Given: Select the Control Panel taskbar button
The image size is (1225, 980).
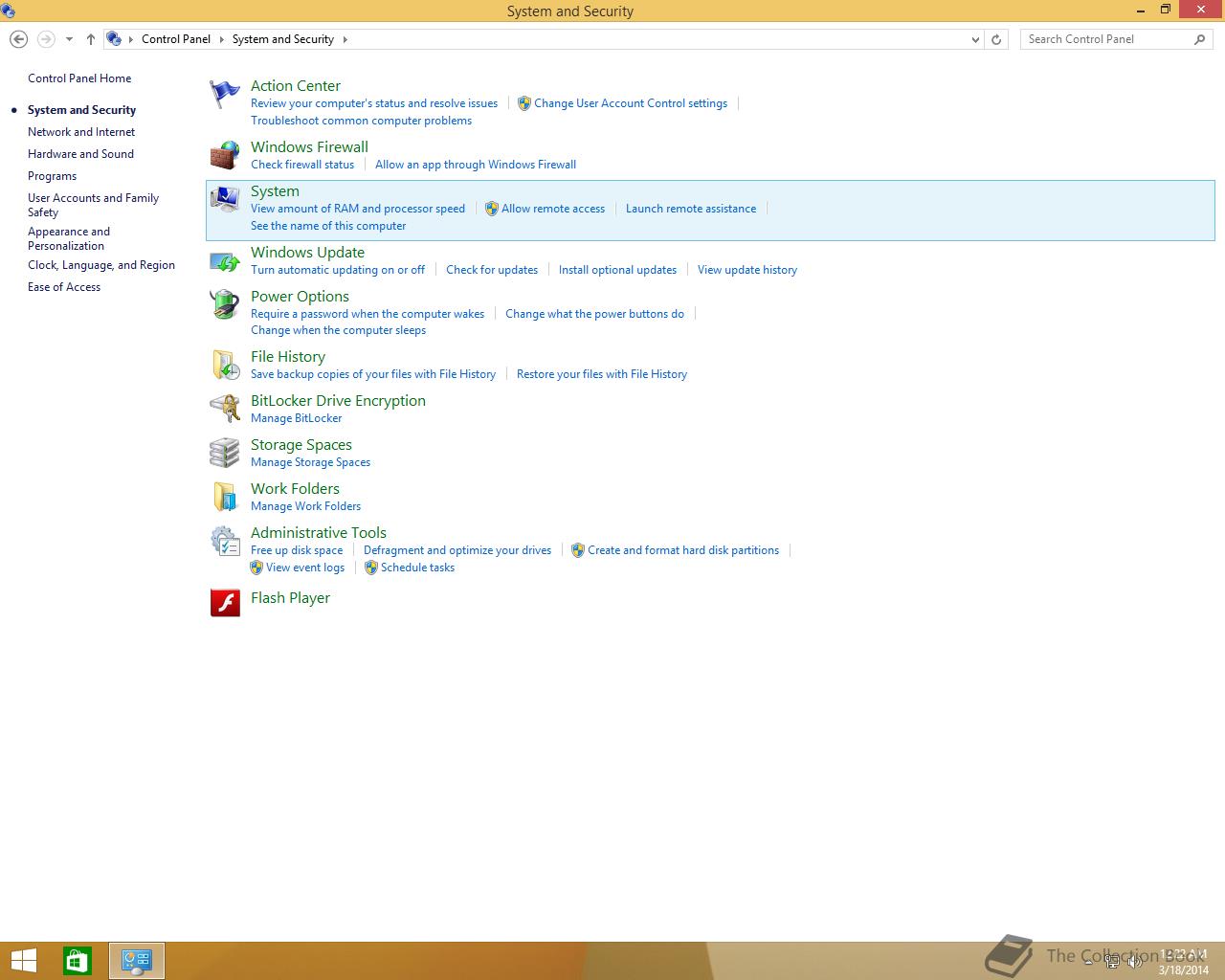Looking at the screenshot, I should click(x=137, y=961).
